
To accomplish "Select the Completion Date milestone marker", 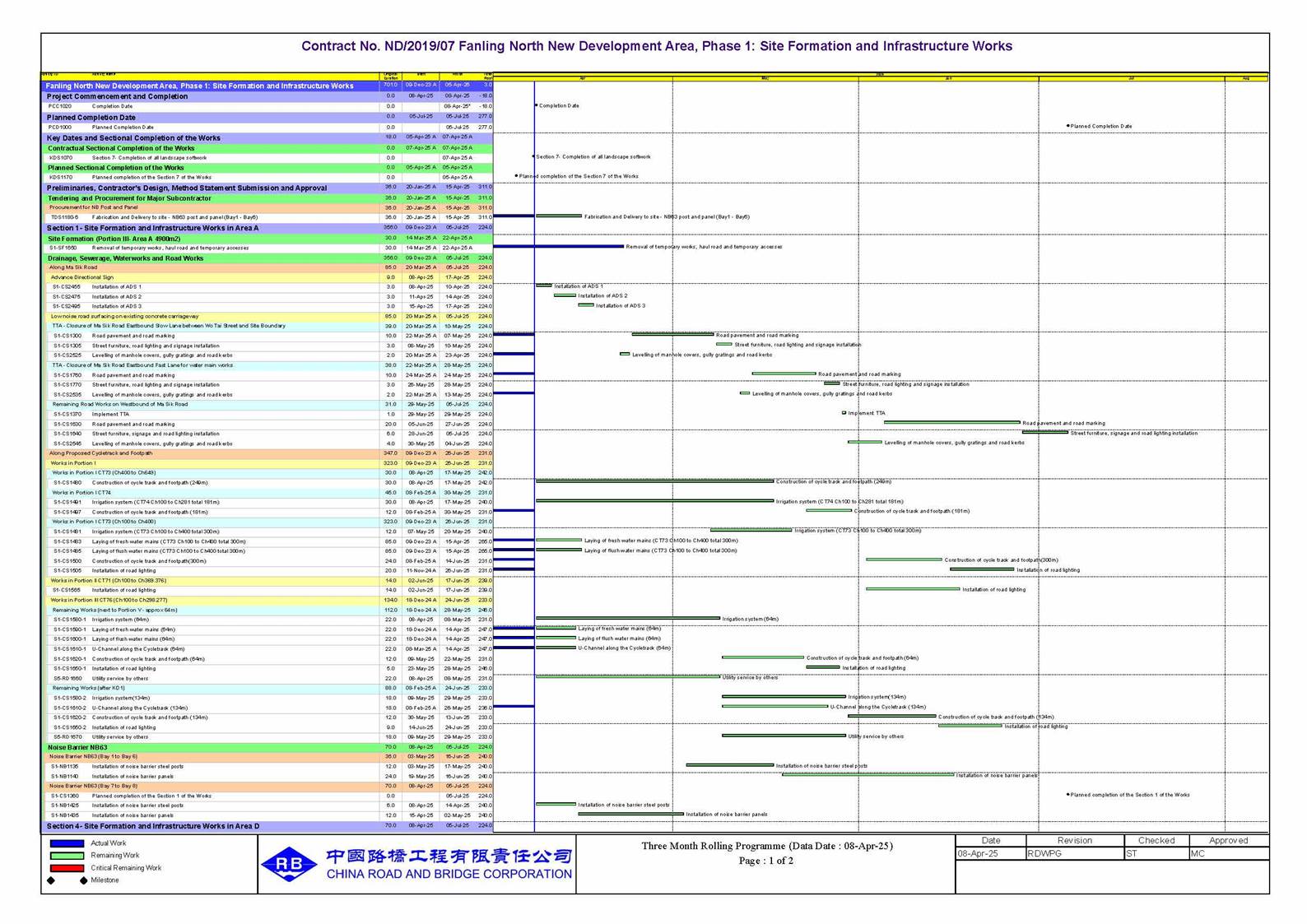I will 537,105.
